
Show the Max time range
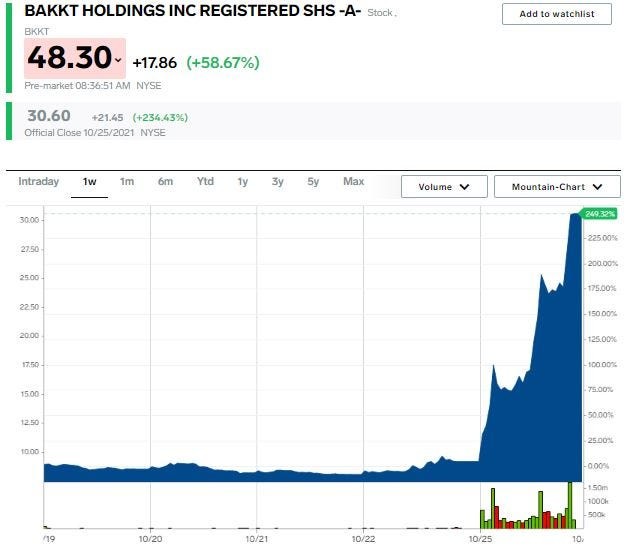click(353, 182)
